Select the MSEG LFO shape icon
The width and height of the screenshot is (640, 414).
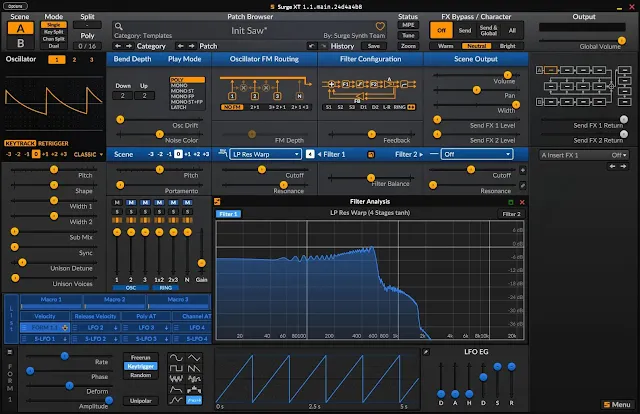[x=176, y=401]
